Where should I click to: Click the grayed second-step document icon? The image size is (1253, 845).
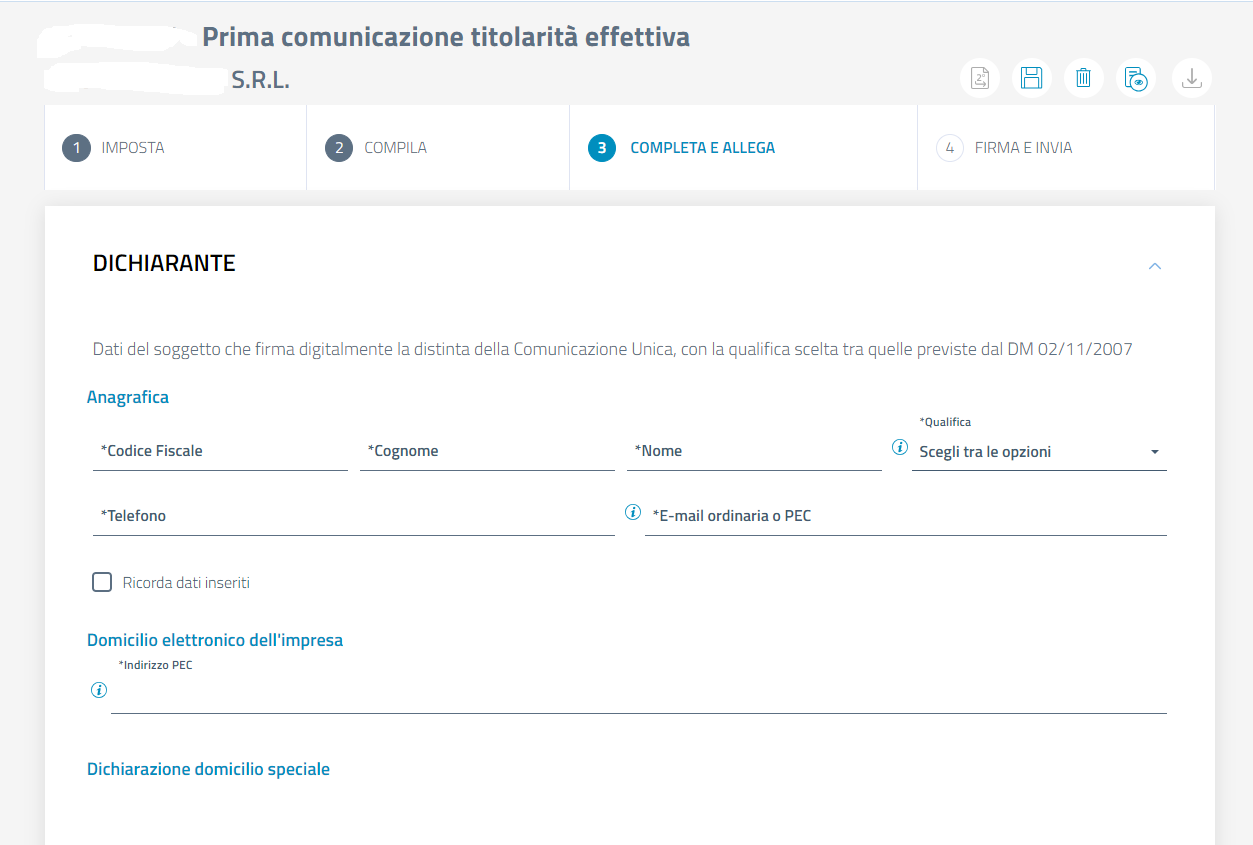click(x=980, y=78)
